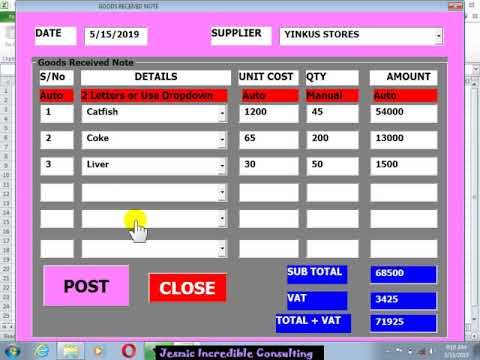
Task: Select the serial number field showing 1
Action: [57, 114]
